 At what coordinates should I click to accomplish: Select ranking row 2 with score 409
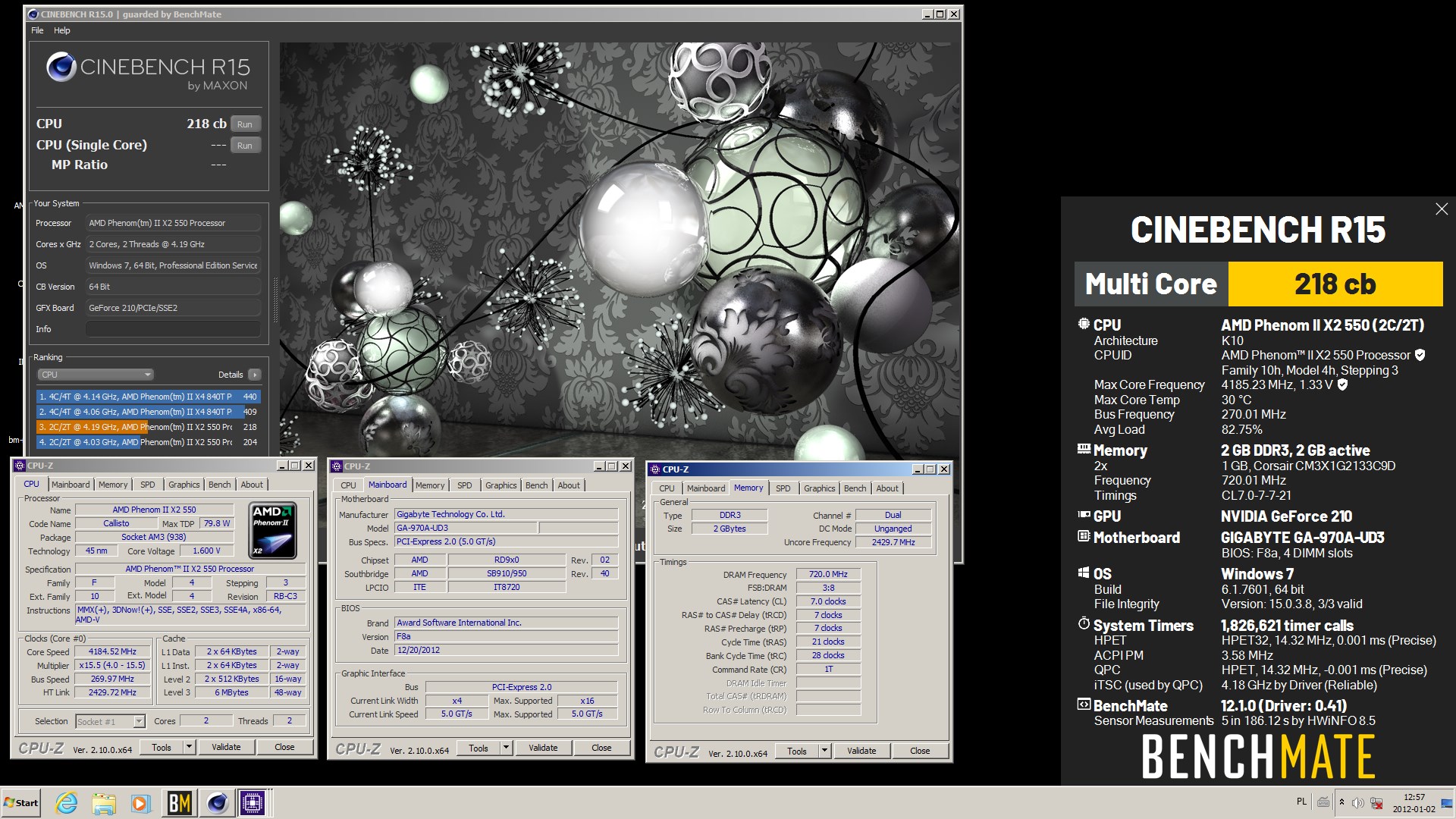point(149,412)
